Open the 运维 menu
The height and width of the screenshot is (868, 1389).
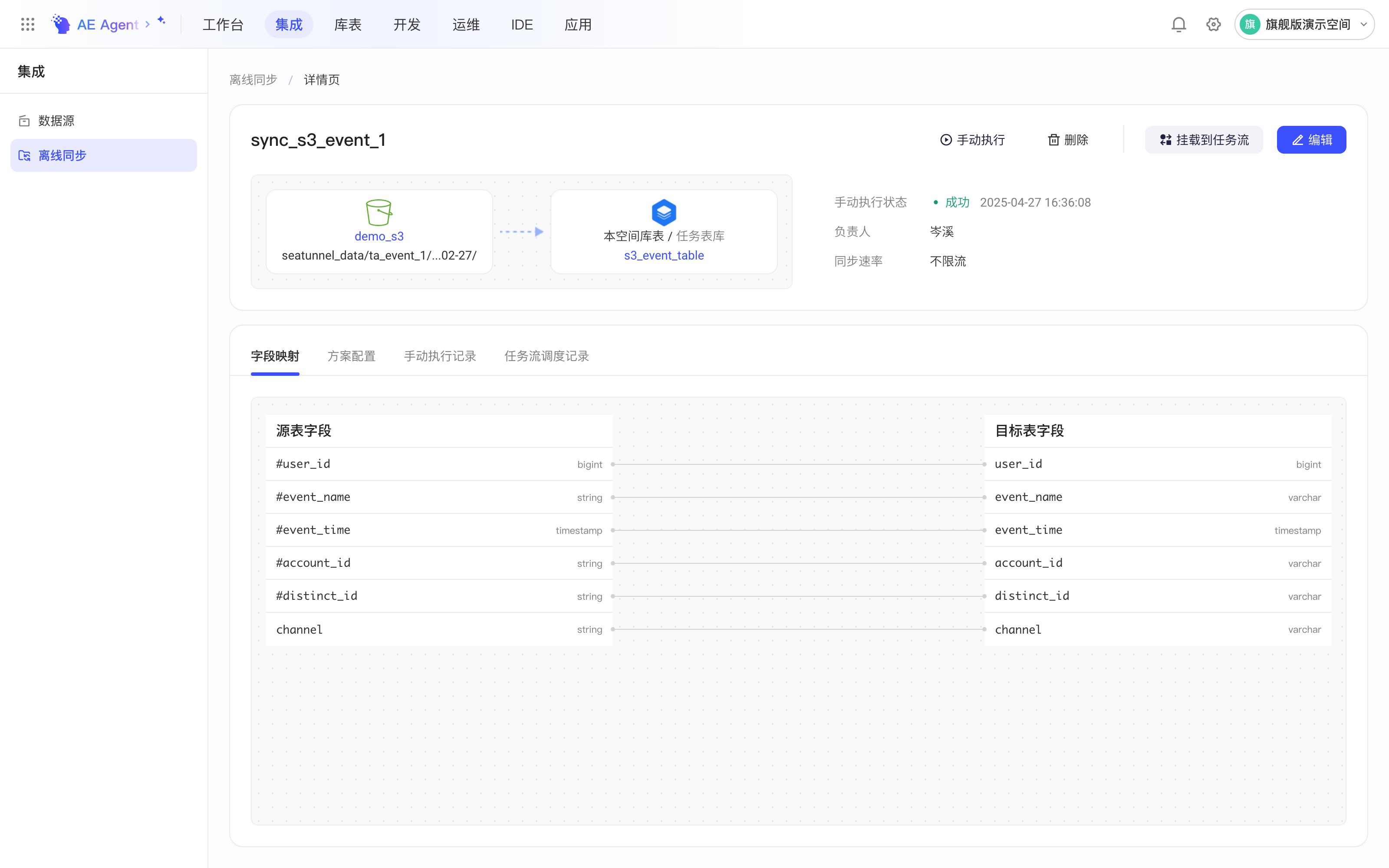click(x=466, y=25)
